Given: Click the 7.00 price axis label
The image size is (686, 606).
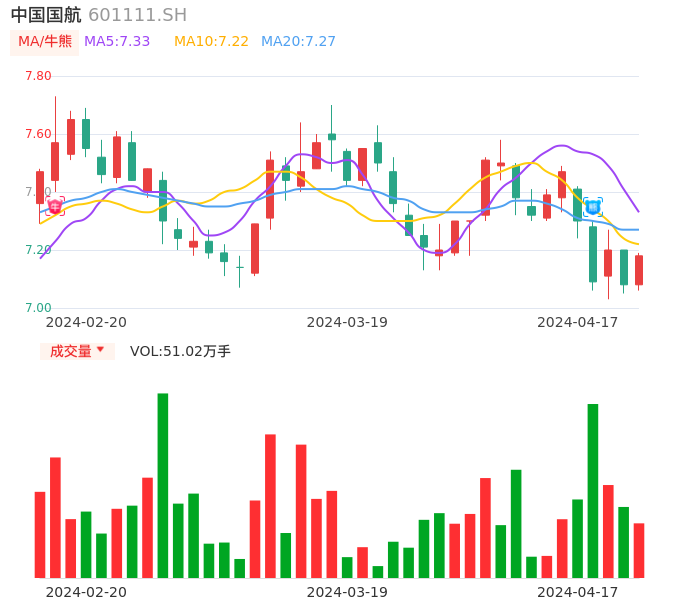Looking at the screenshot, I should pos(38,308).
